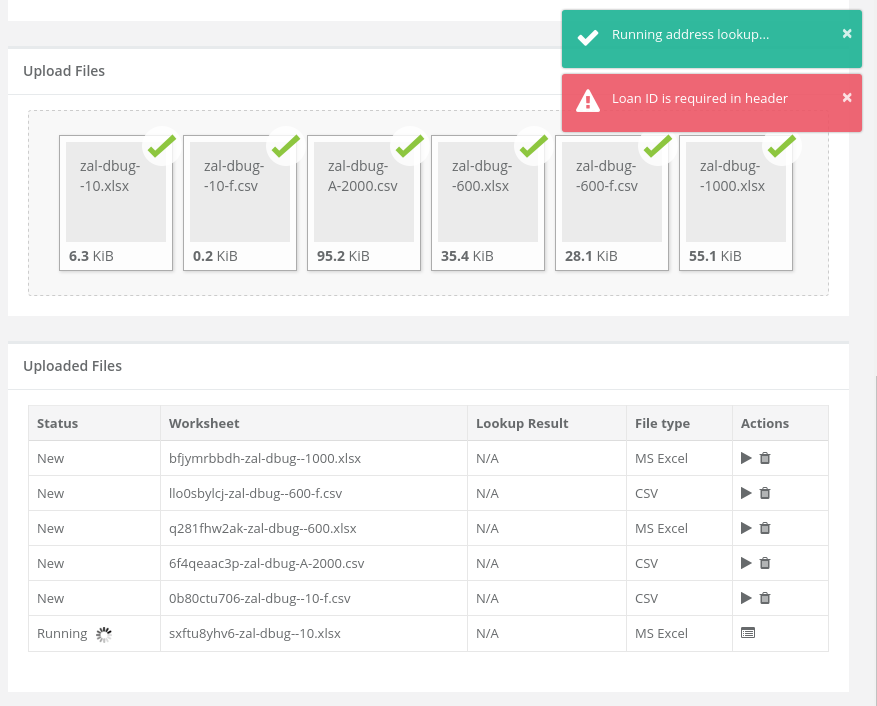
Task: Select the zal-dbug-A-2000.csv upload thumbnail
Action: (364, 203)
